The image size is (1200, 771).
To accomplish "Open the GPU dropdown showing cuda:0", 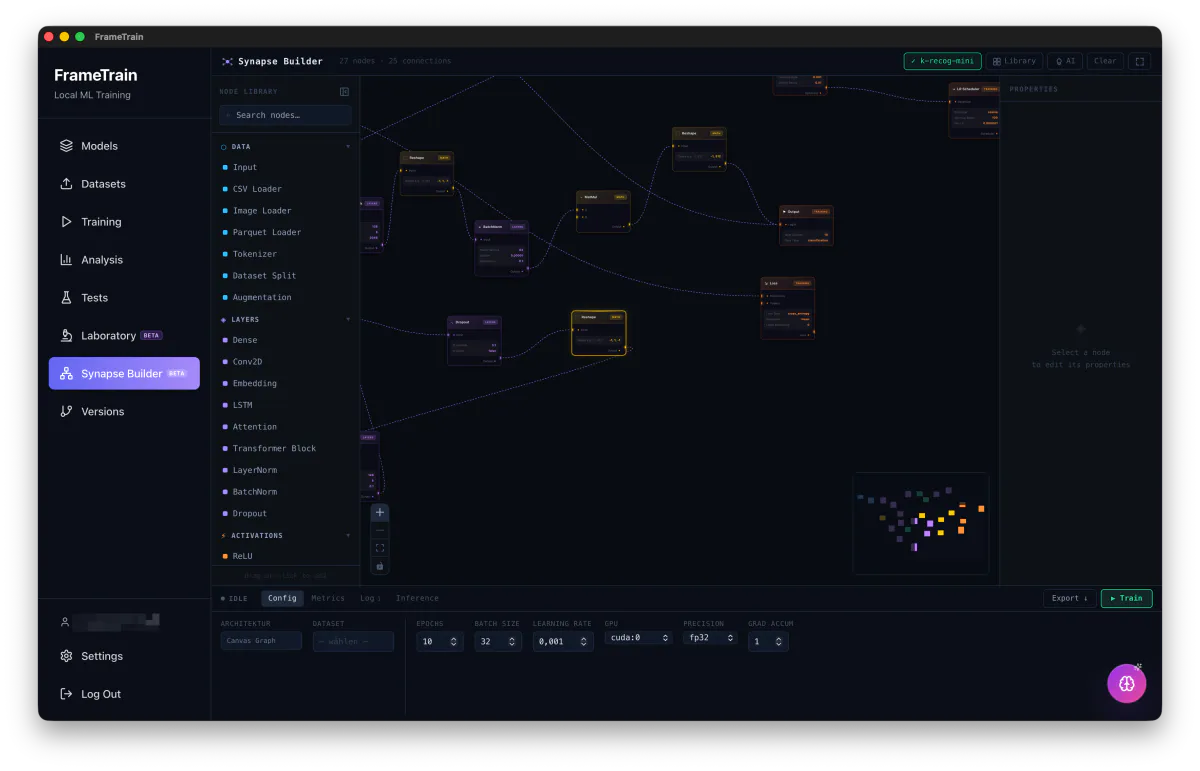I will click(638, 637).
